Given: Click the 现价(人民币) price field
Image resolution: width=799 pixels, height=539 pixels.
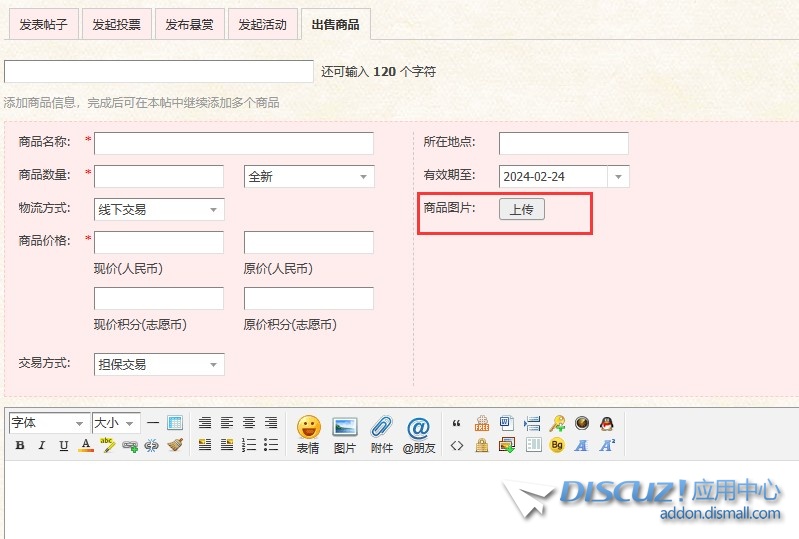Looking at the screenshot, I should click(x=159, y=242).
